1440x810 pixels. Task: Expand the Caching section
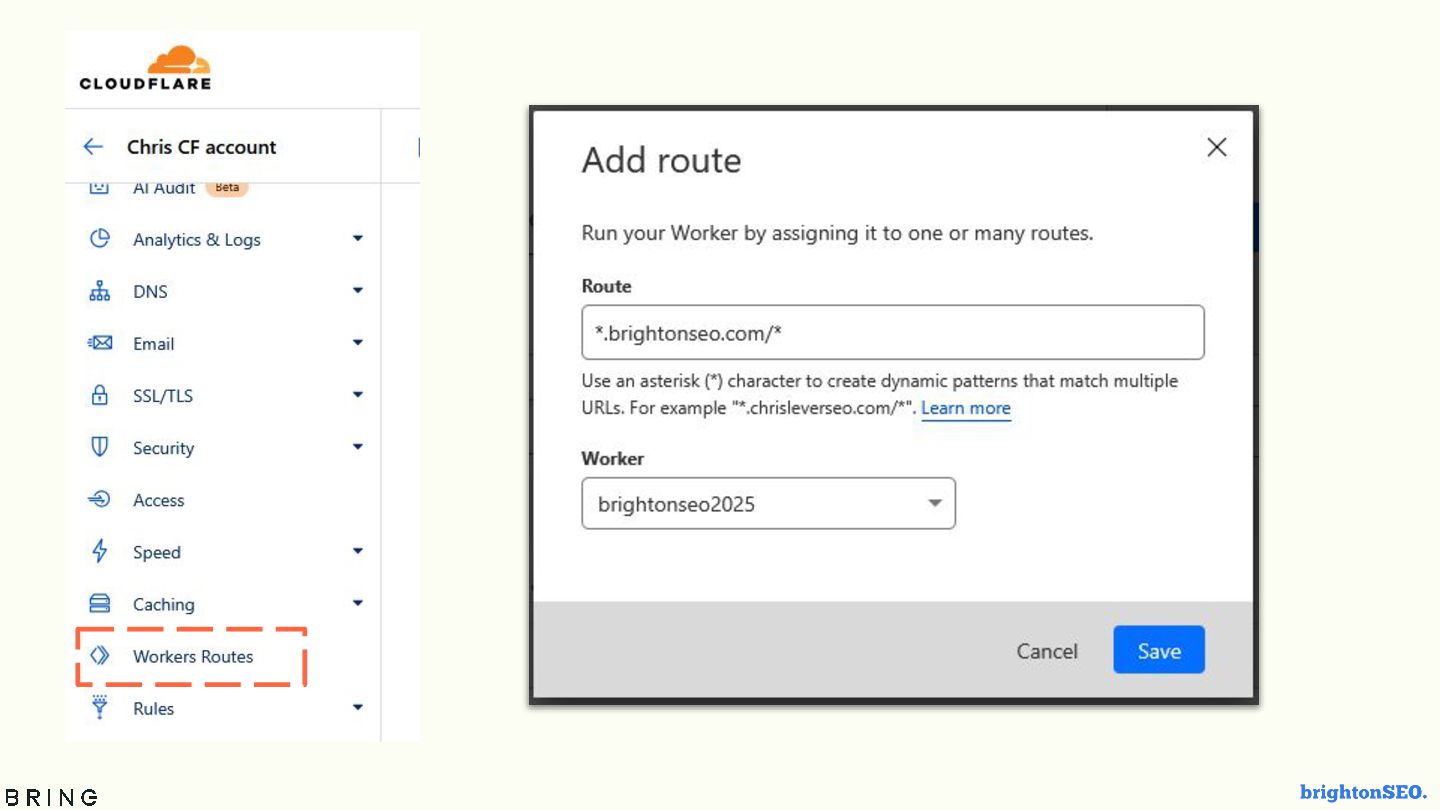pos(357,603)
